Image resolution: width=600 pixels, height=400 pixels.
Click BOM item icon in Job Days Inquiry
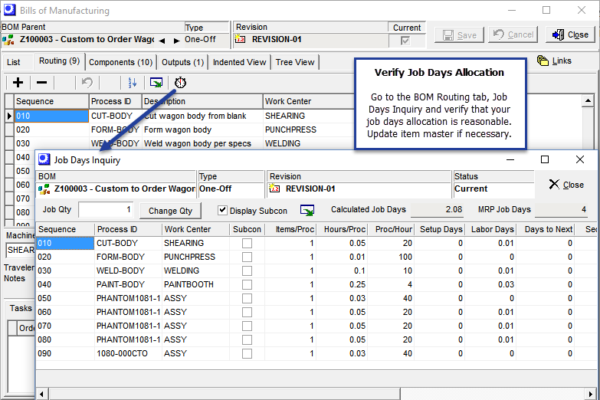pyautogui.click(x=44, y=189)
